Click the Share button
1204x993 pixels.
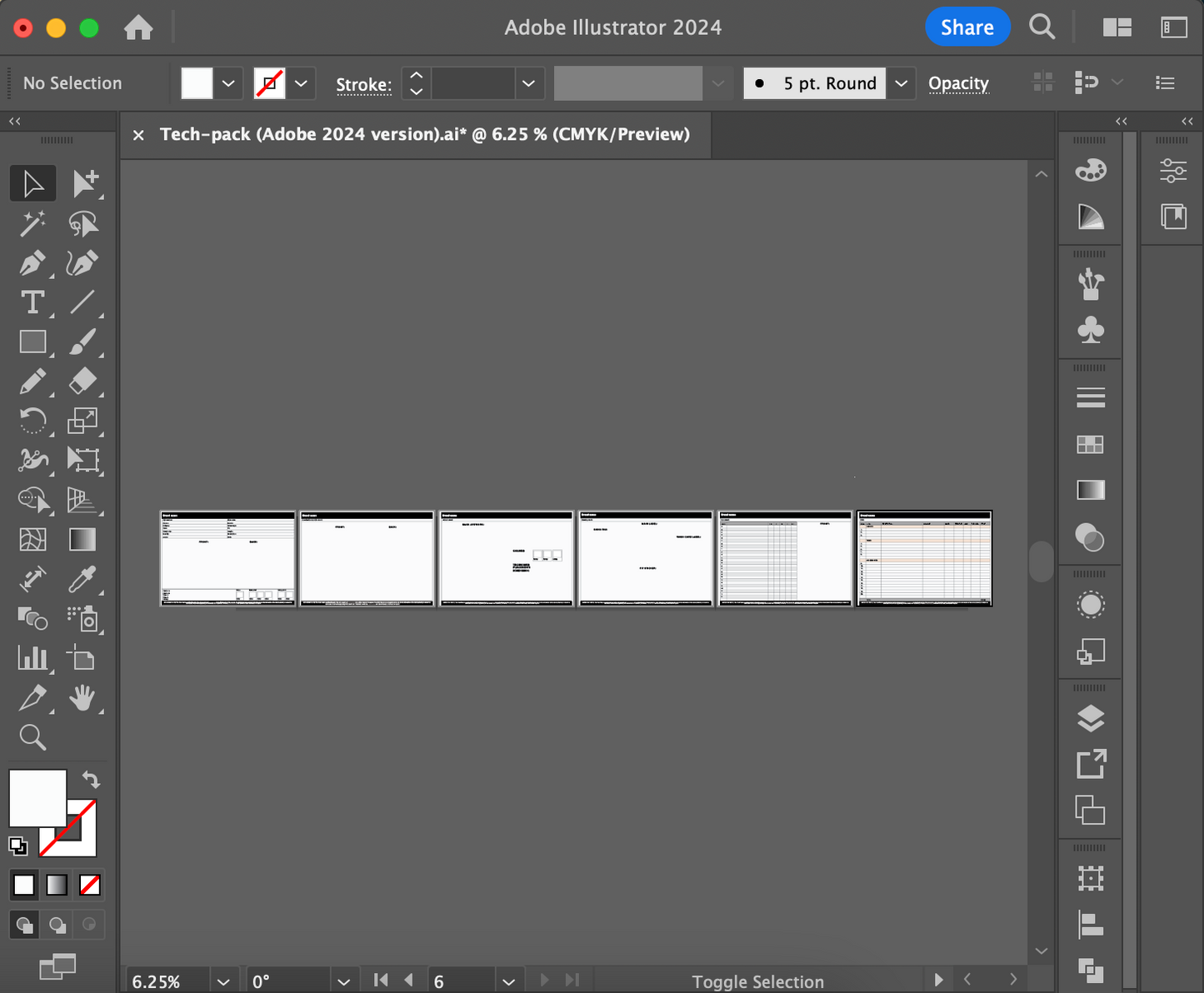click(967, 27)
